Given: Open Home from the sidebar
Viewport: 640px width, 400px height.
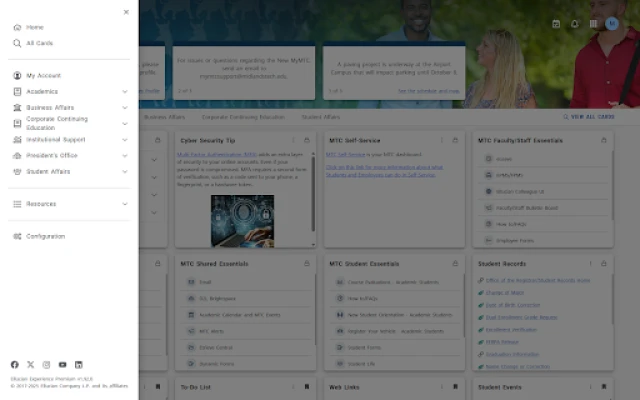Looking at the screenshot, I should (34, 27).
